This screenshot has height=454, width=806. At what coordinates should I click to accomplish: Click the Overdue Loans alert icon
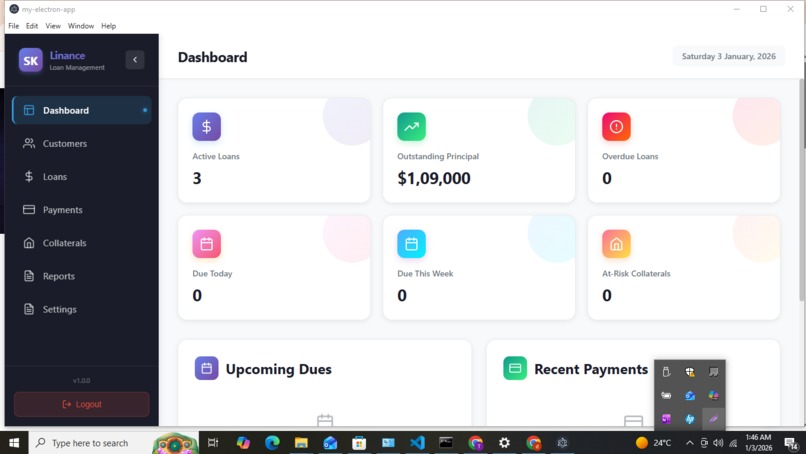coord(616,126)
